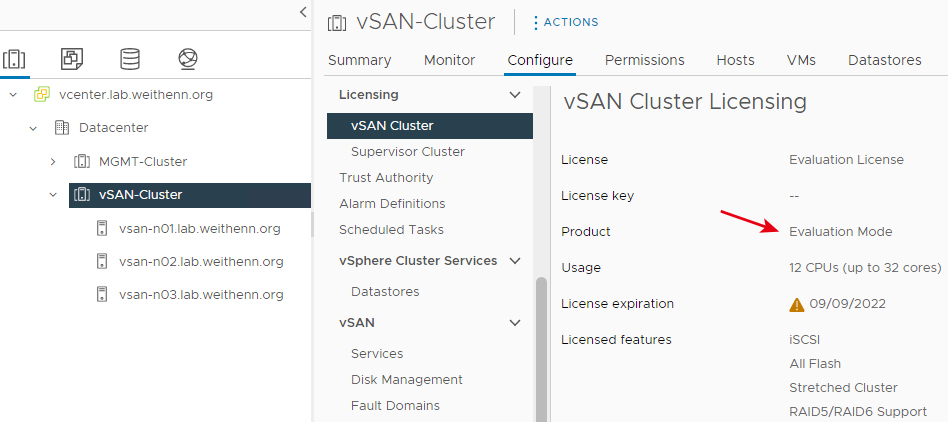Image resolution: width=948 pixels, height=422 pixels.
Task: Select vcenter.lab.weithenn.org in the inventory tree
Action: pos(135,95)
